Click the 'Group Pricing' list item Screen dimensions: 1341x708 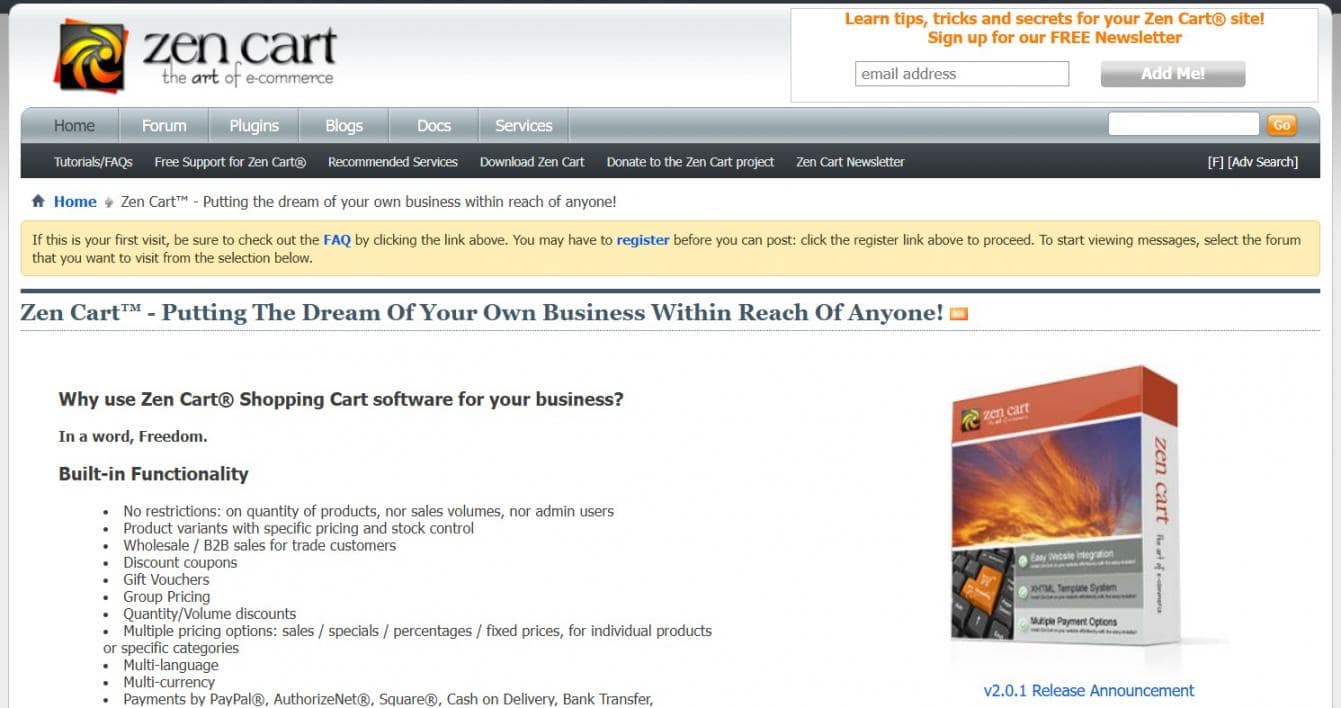[166, 597]
